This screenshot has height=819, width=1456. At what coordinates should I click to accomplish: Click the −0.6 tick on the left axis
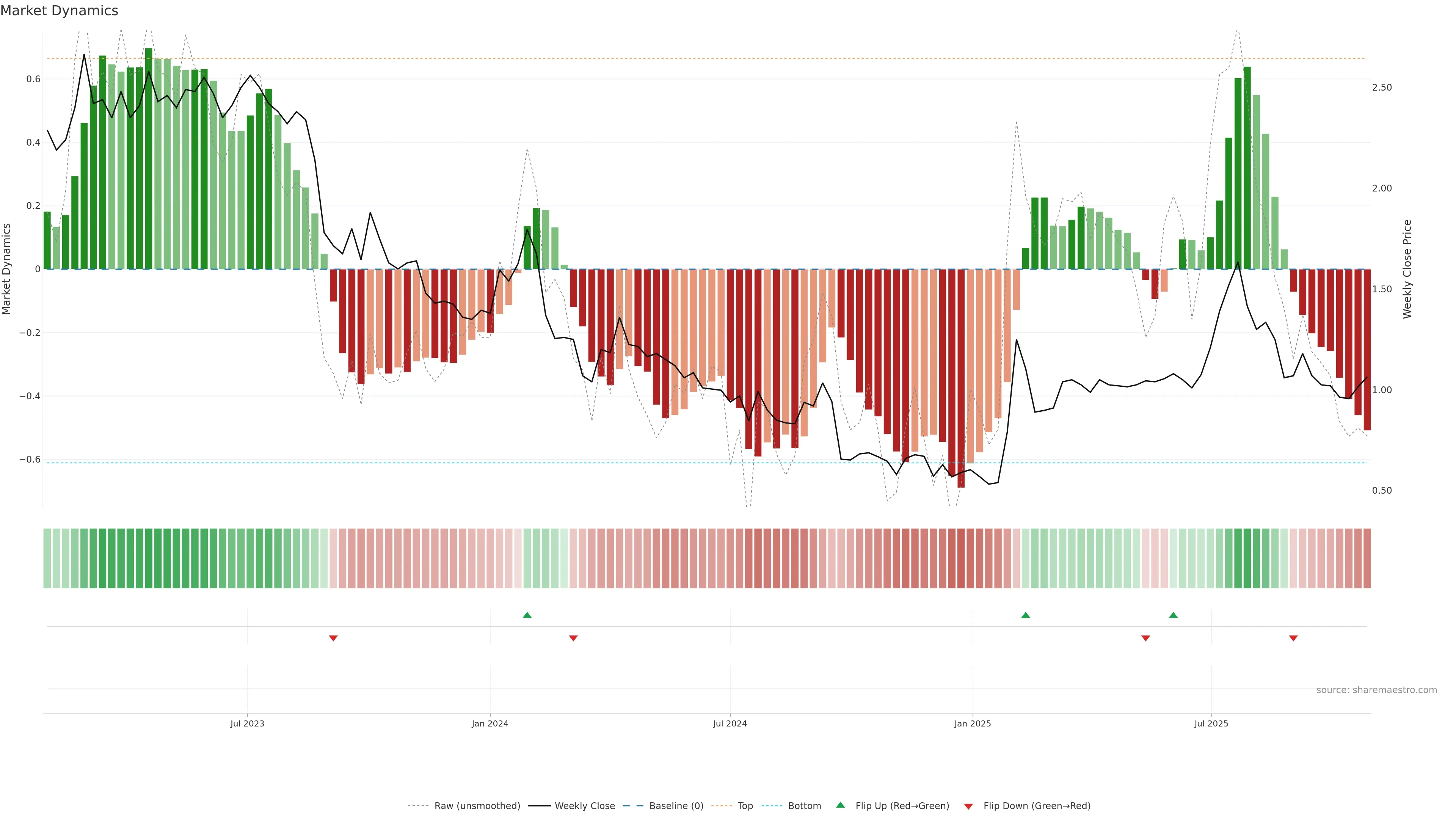(x=30, y=460)
